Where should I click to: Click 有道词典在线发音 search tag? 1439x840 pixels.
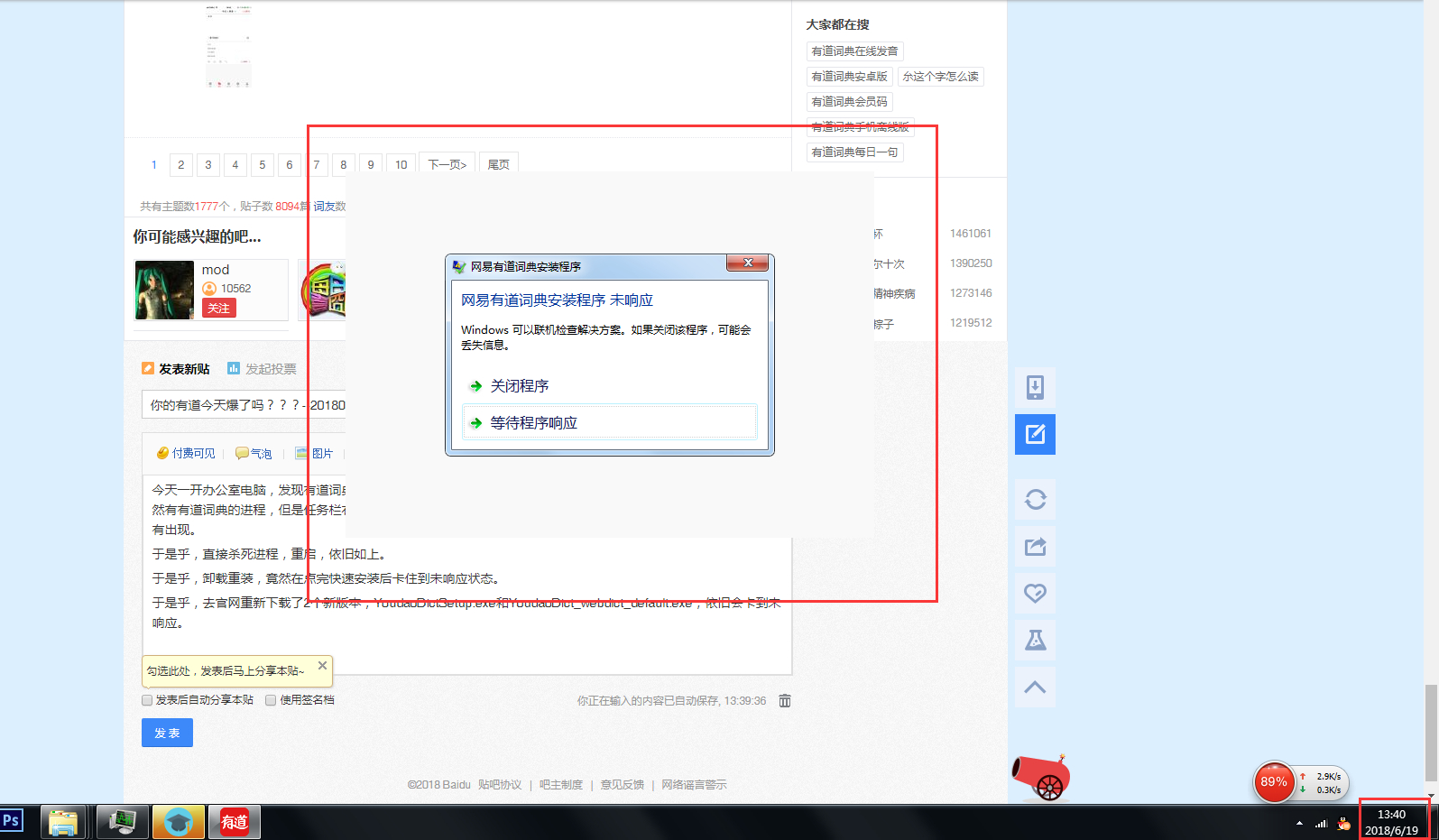855,51
